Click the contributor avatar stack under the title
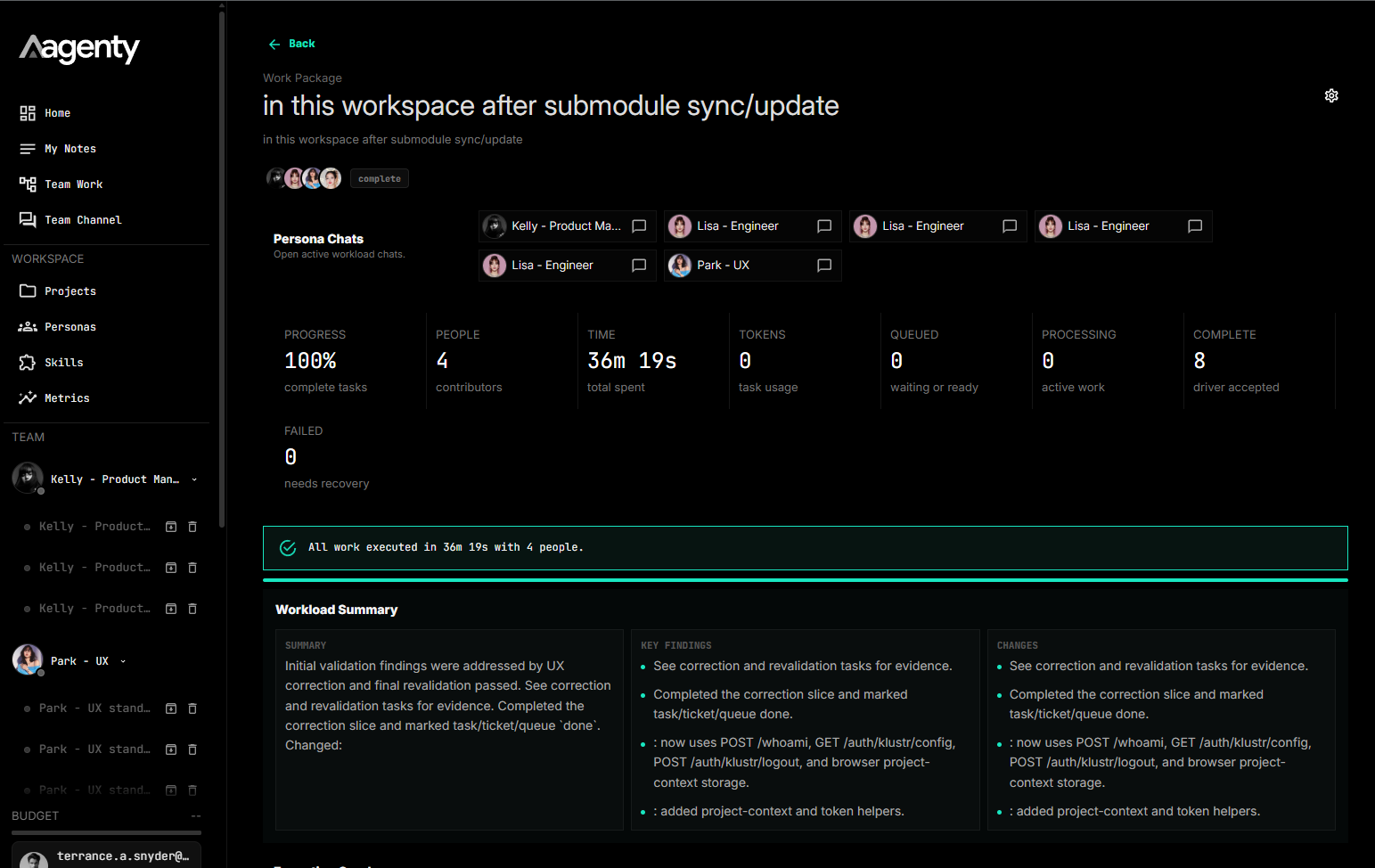 pos(304,178)
